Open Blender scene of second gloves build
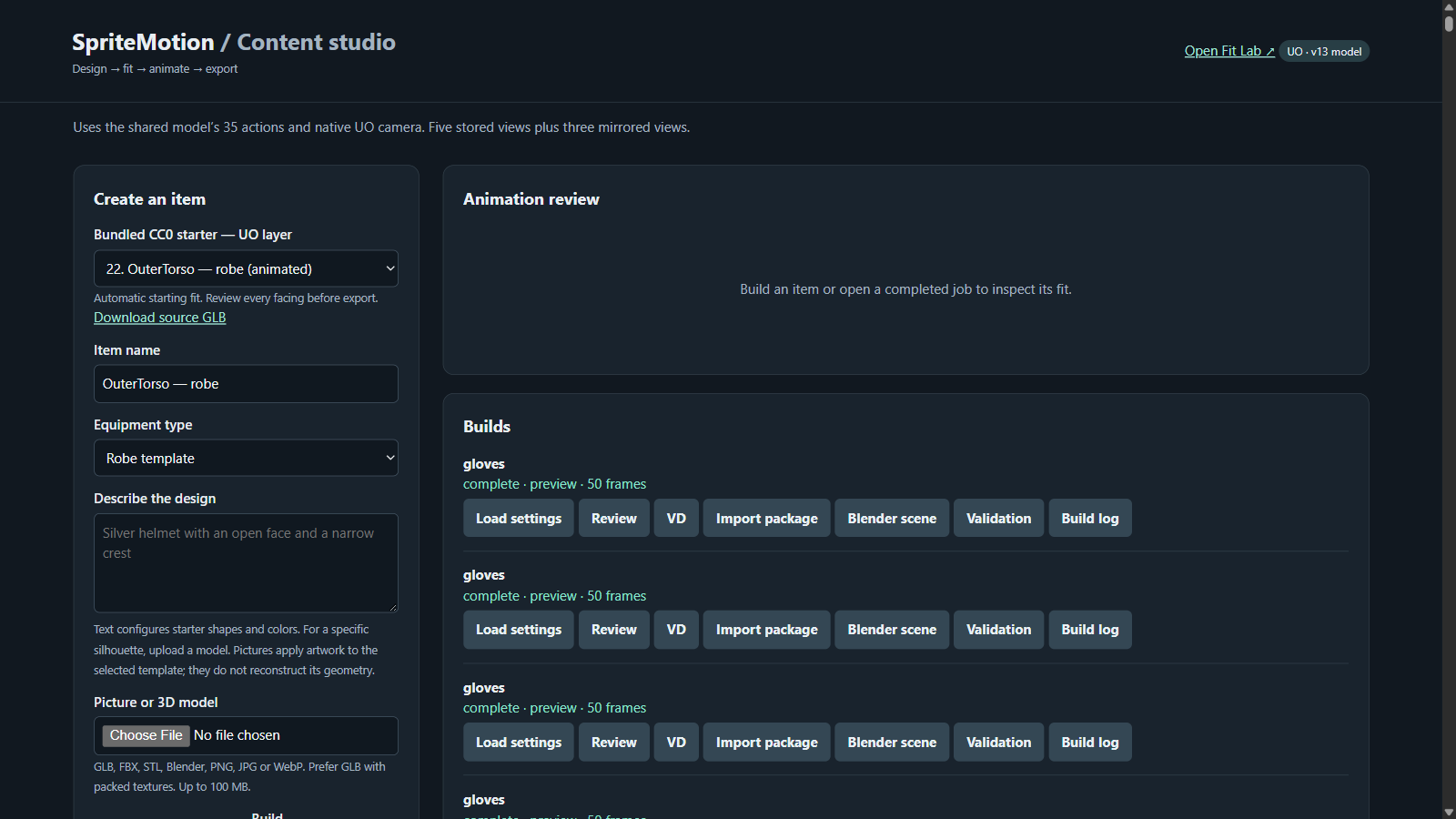Screen dimensions: 1456x819 (x=892, y=630)
